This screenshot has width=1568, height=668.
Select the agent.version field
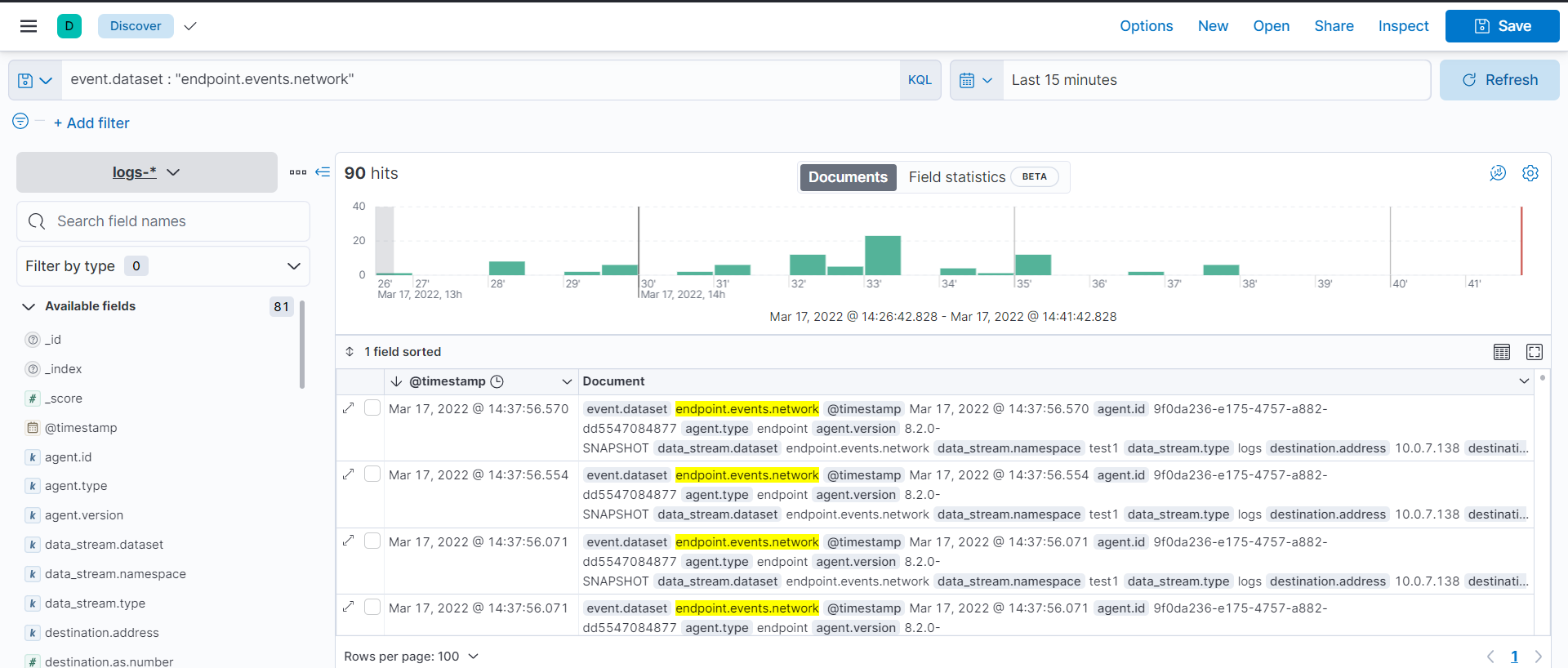(x=84, y=515)
